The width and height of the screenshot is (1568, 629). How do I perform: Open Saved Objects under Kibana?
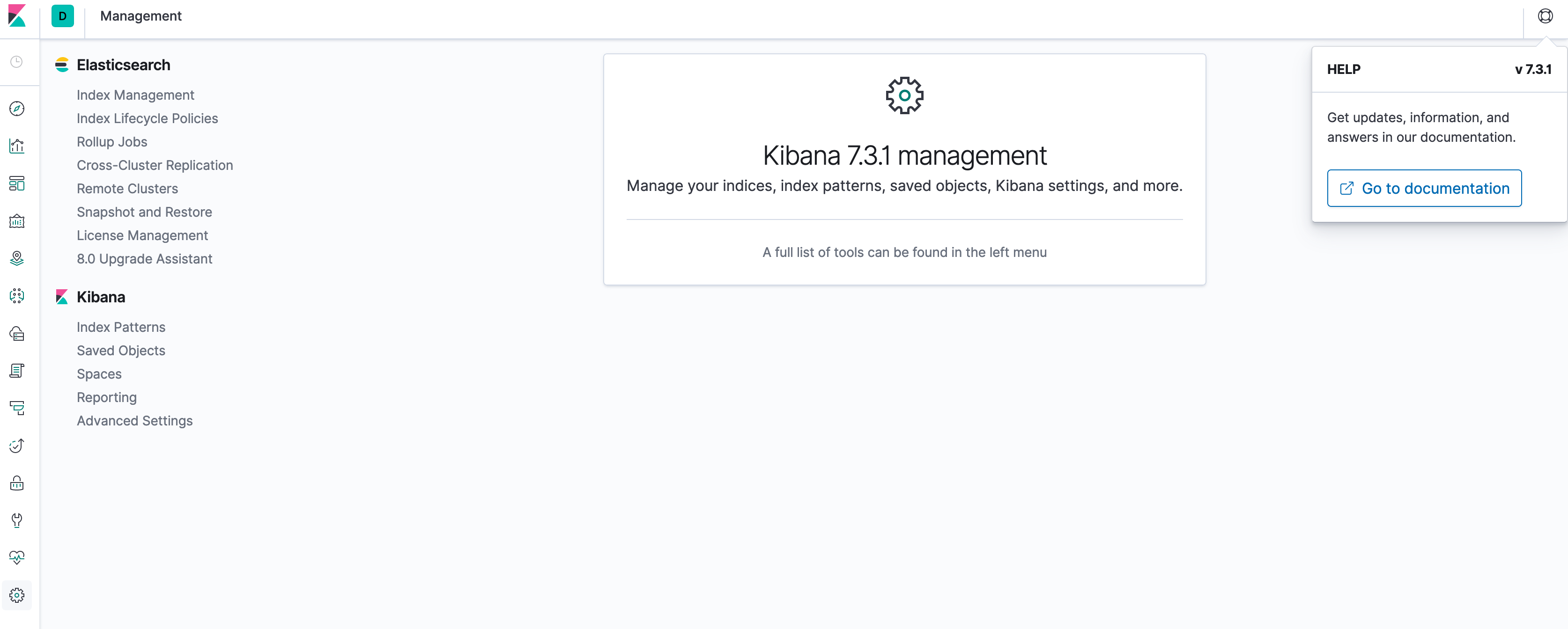tap(120, 351)
